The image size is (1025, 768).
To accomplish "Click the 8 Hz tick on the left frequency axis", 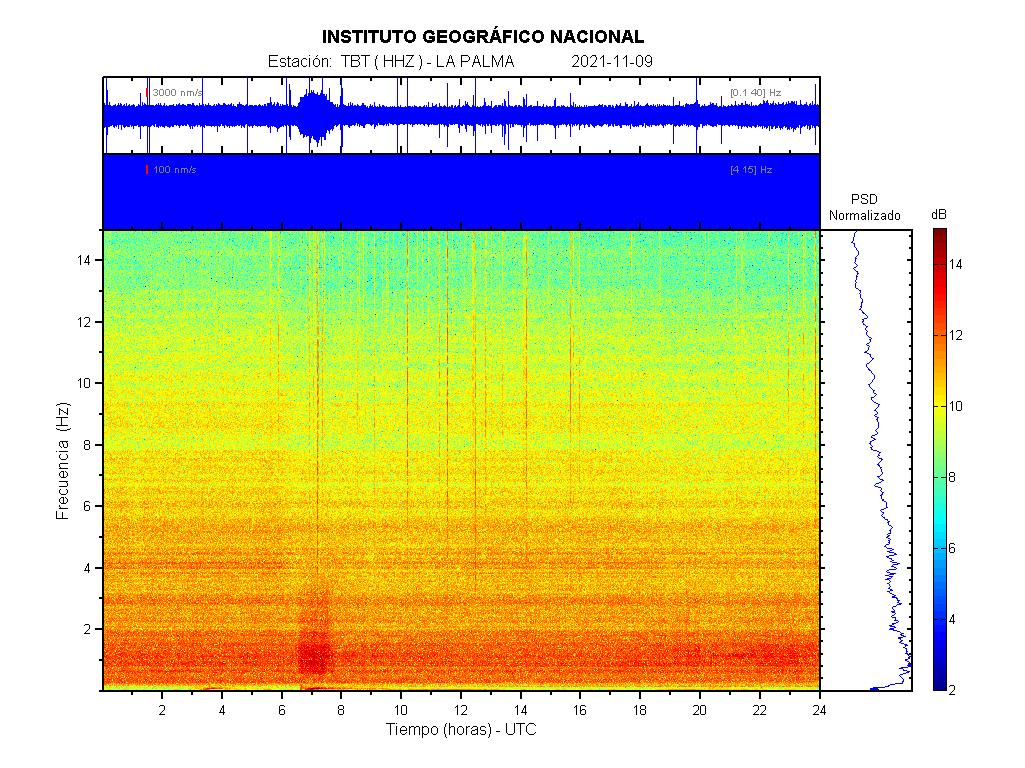I will click(87, 445).
